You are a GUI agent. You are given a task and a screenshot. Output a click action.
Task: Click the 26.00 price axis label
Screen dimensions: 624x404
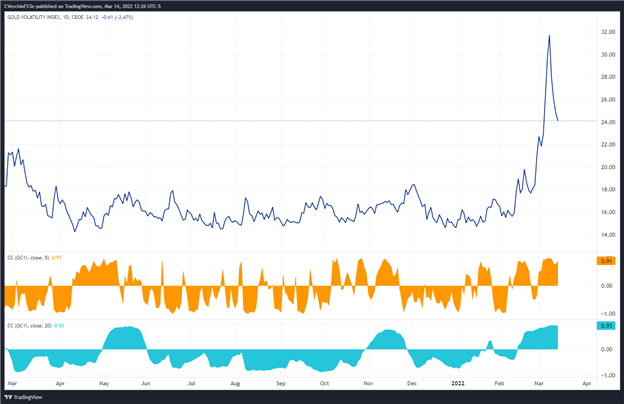pyautogui.click(x=608, y=100)
